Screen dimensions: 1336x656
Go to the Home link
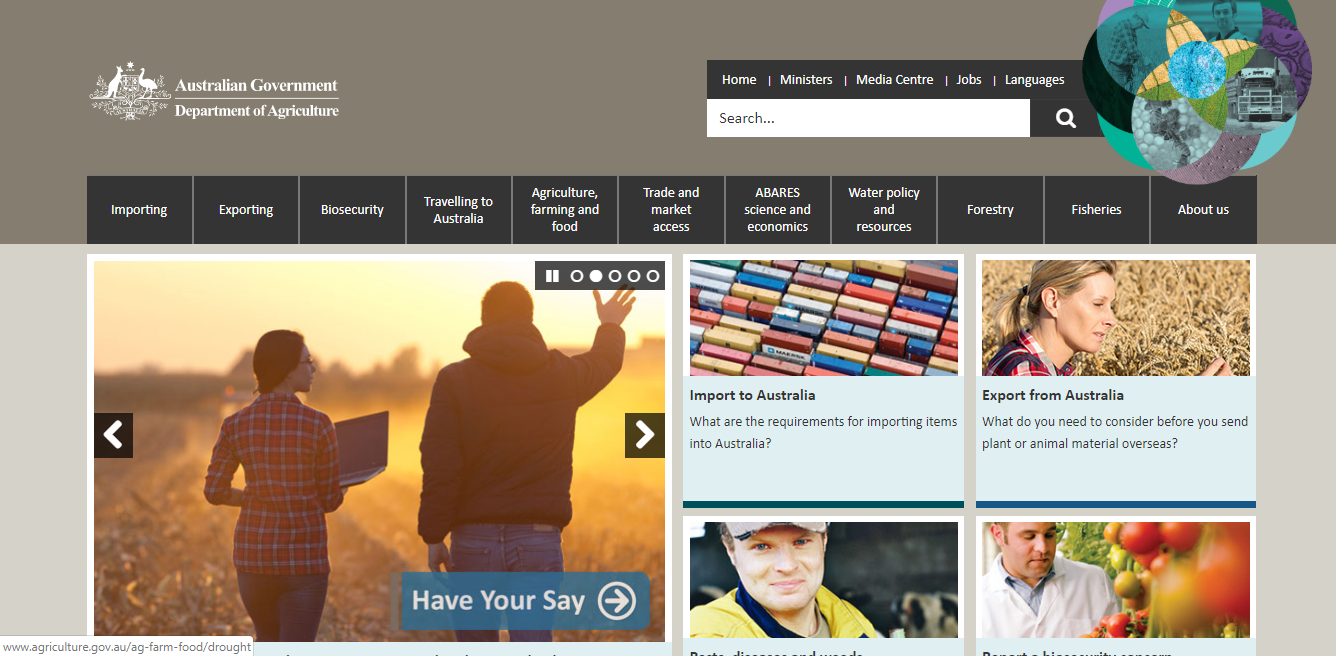pyautogui.click(x=739, y=80)
